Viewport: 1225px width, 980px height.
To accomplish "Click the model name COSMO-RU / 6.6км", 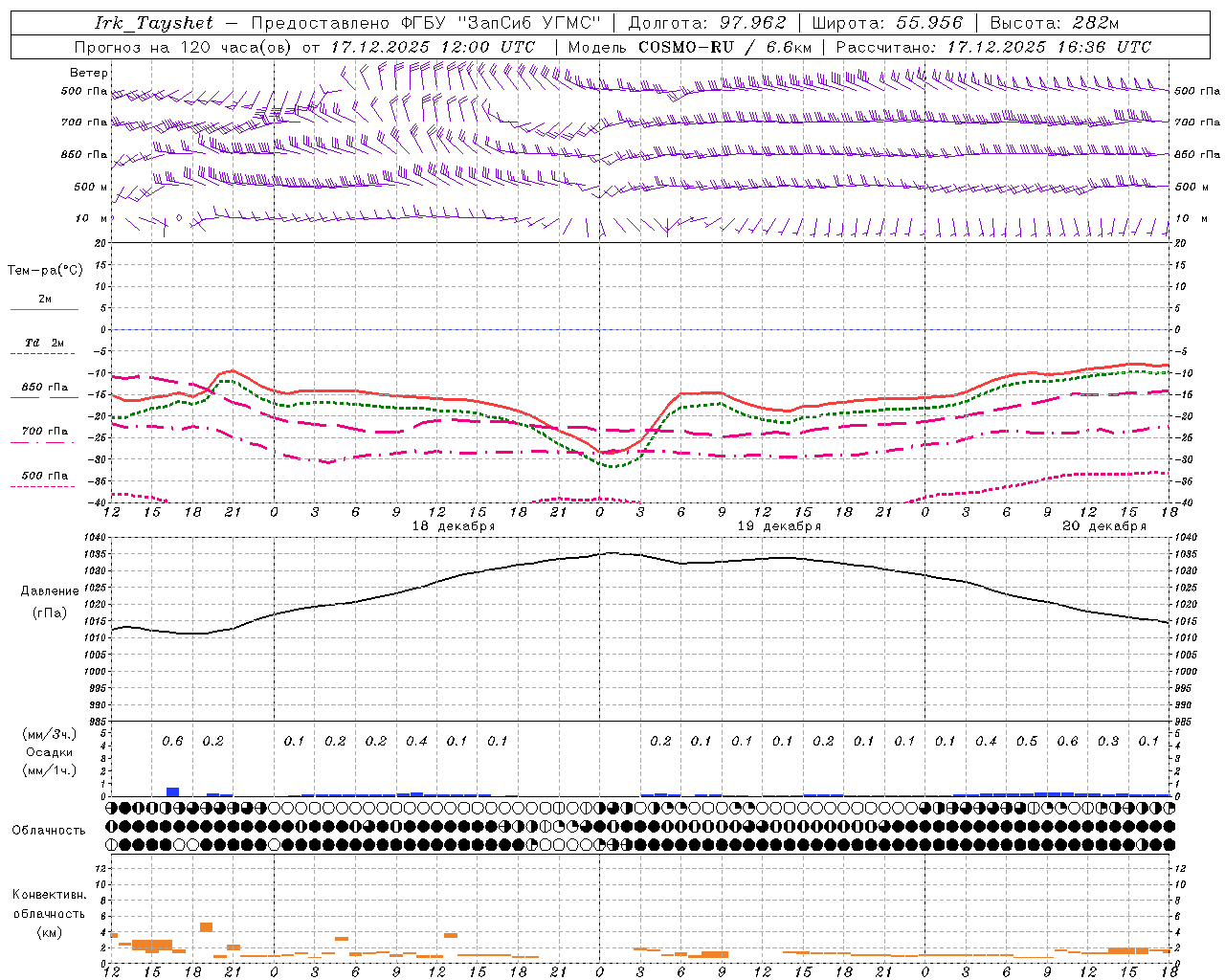I will pos(725,47).
